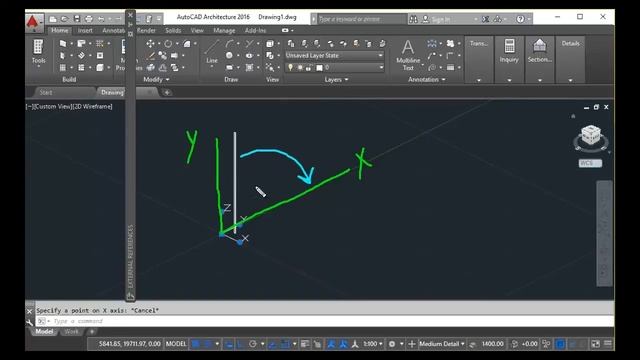Viewport: 640px width, 360px height.
Task: Select the Move tool in Modify panel
Action: tap(151, 43)
